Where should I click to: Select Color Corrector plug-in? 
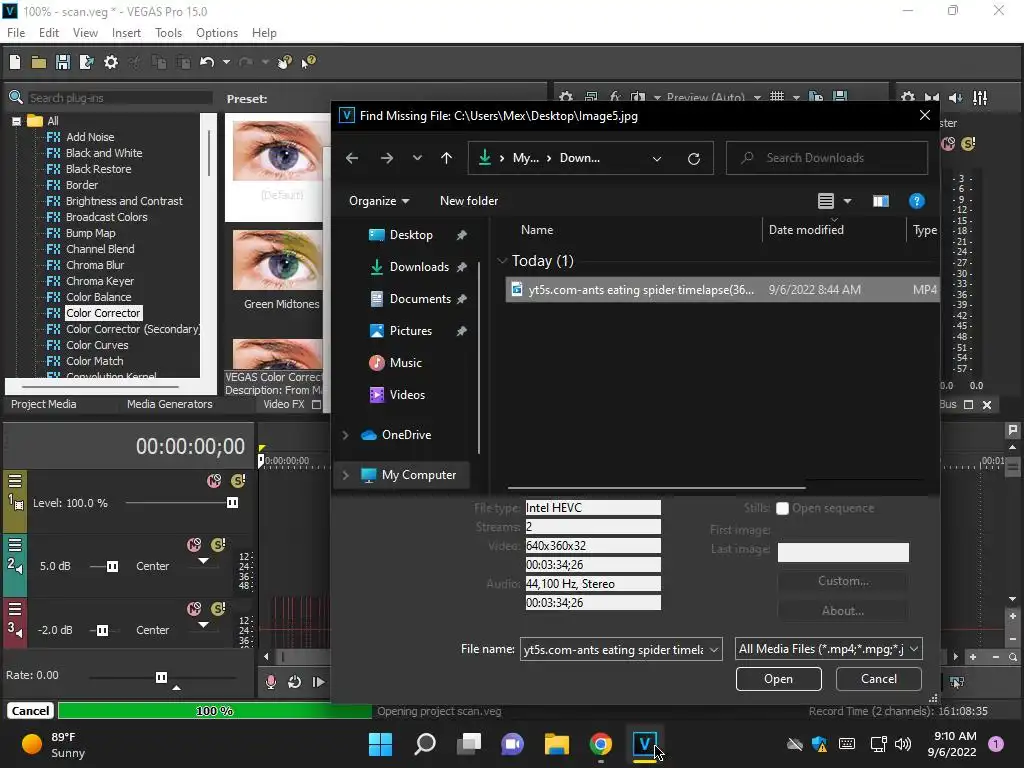click(x=103, y=313)
